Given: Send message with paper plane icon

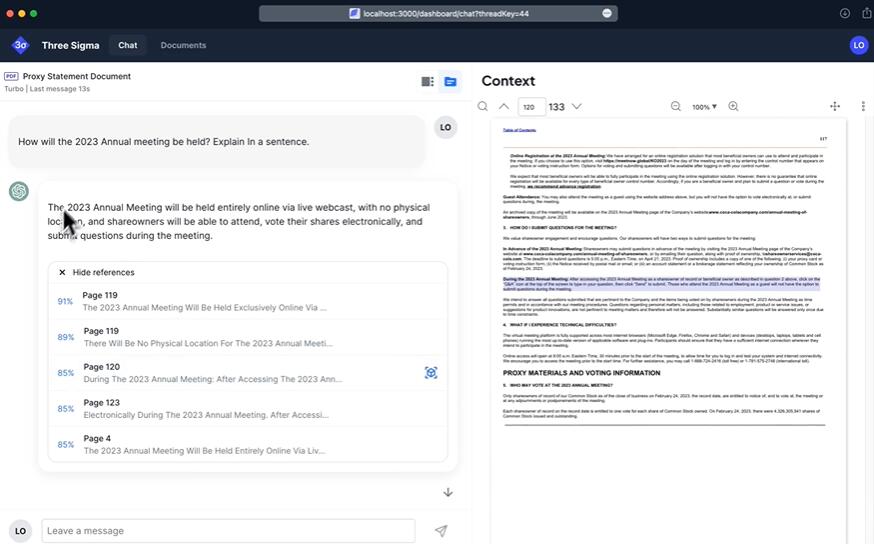Looking at the screenshot, I should (x=440, y=531).
